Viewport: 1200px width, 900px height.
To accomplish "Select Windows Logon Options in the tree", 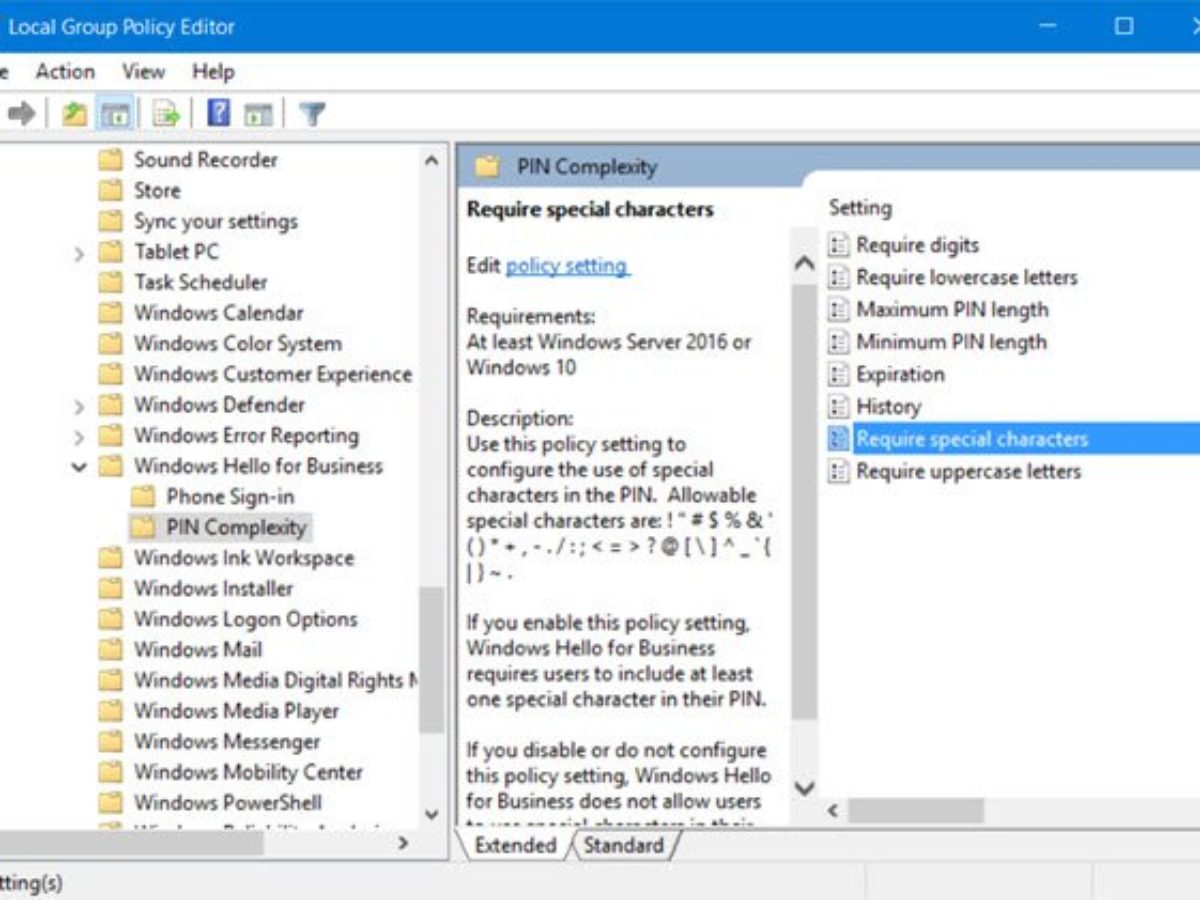I will [246, 619].
